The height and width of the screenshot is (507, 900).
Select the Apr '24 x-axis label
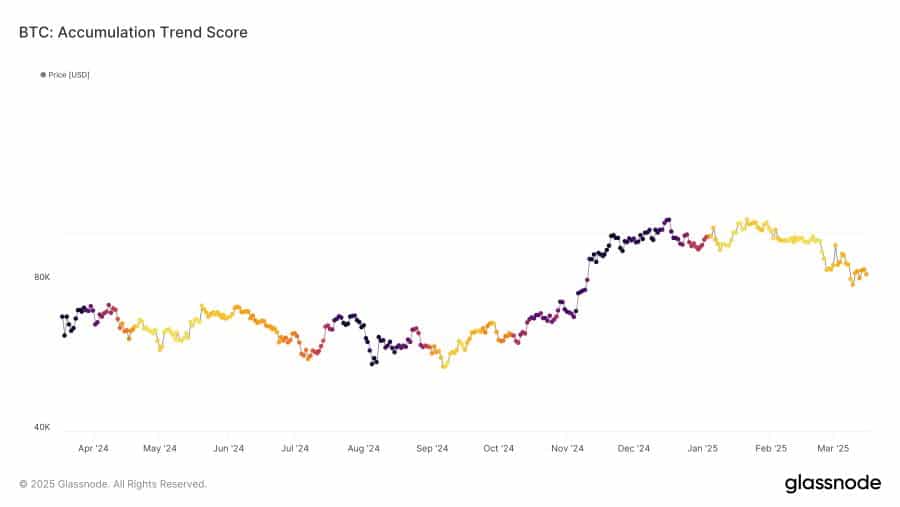pyautogui.click(x=93, y=449)
